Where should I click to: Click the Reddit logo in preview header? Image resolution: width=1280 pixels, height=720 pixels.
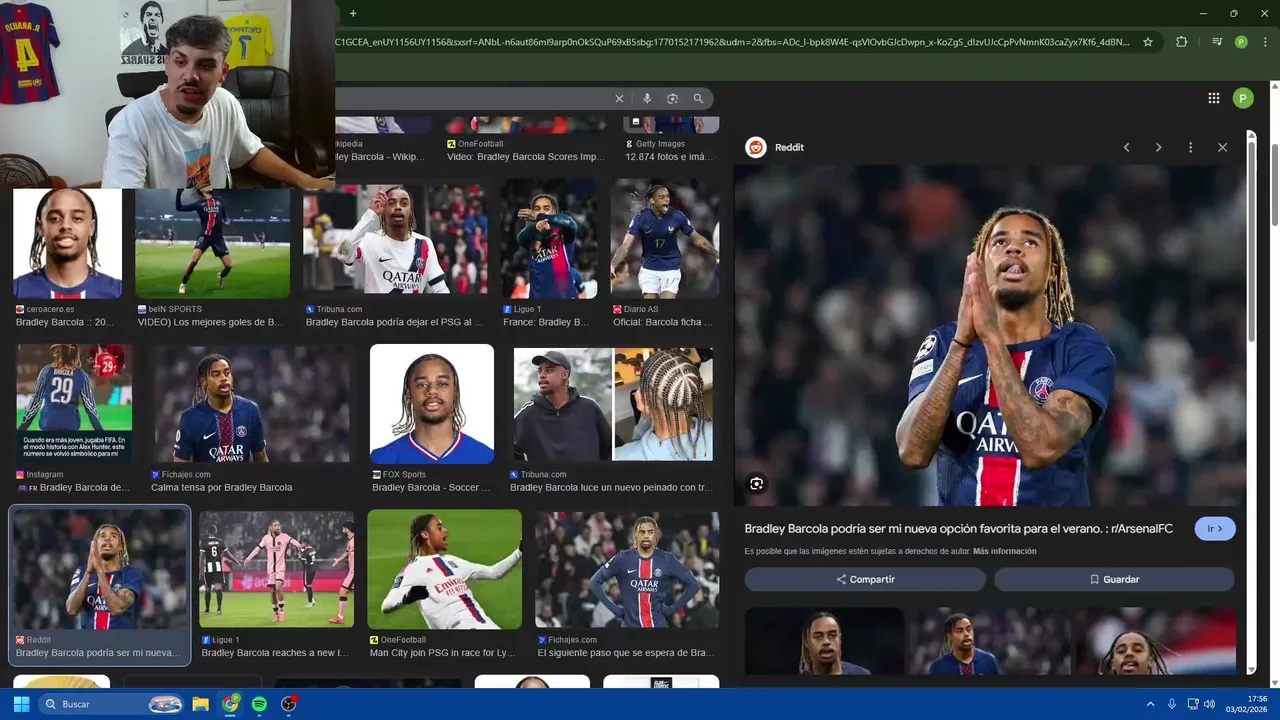[x=756, y=147]
